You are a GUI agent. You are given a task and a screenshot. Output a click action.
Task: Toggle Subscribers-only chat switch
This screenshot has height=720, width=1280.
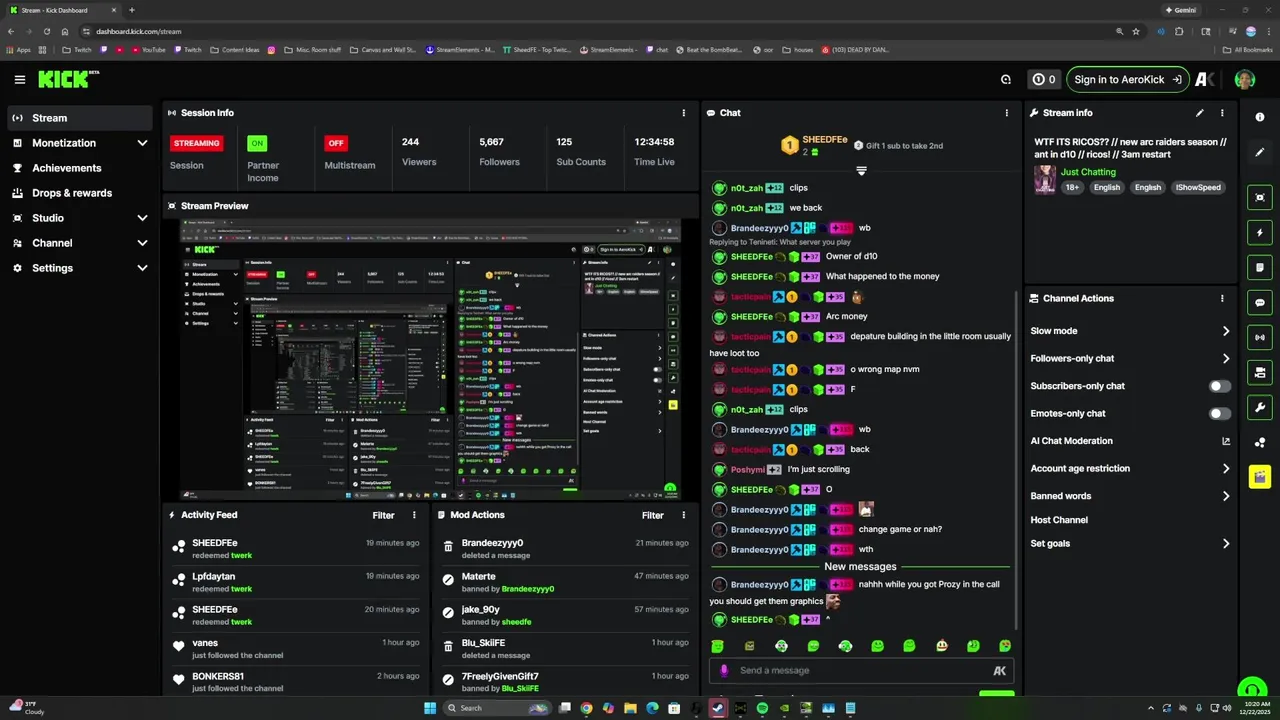1220,386
